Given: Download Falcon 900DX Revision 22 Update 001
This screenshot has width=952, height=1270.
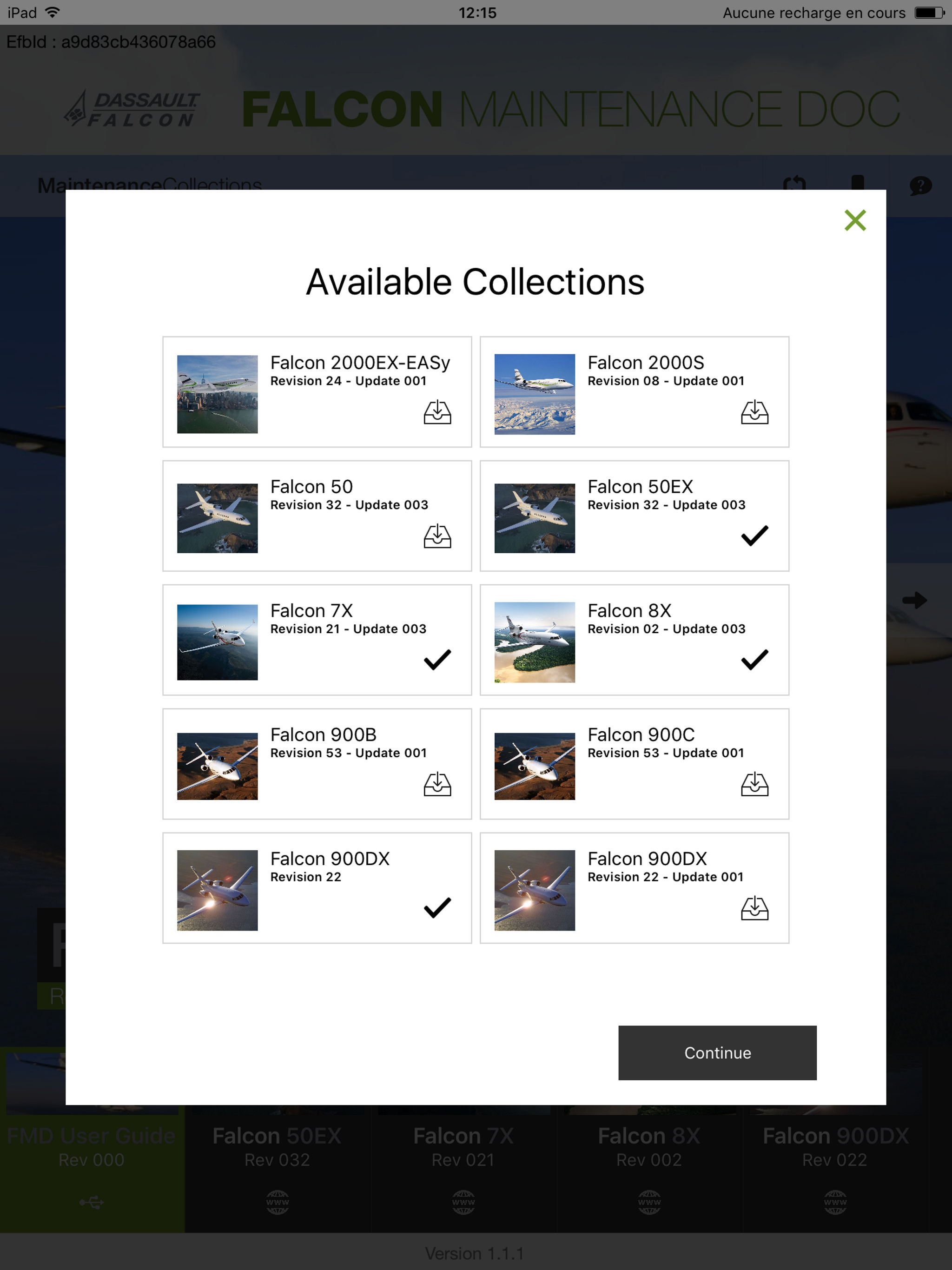Looking at the screenshot, I should point(754,908).
